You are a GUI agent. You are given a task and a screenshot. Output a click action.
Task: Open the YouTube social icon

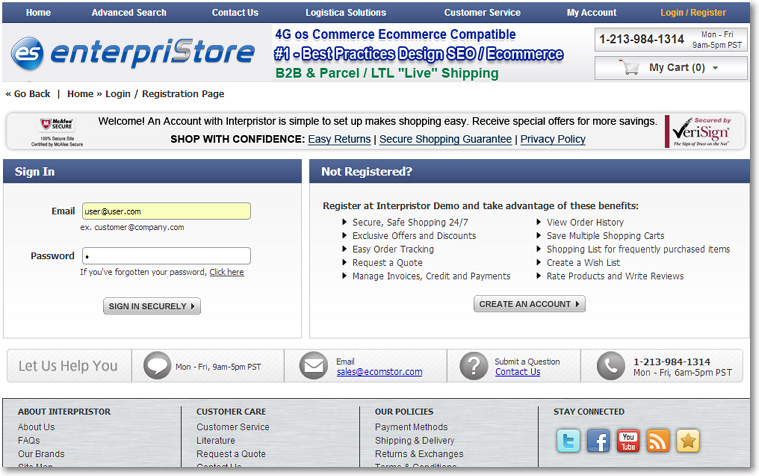tap(628, 441)
